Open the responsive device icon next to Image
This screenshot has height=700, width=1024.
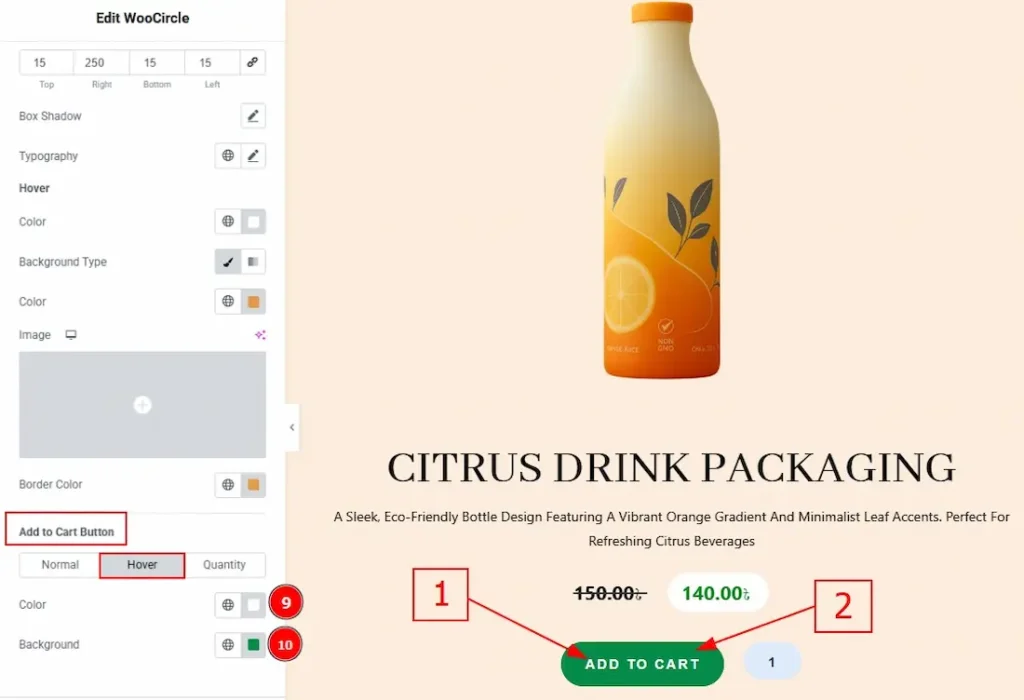point(71,335)
